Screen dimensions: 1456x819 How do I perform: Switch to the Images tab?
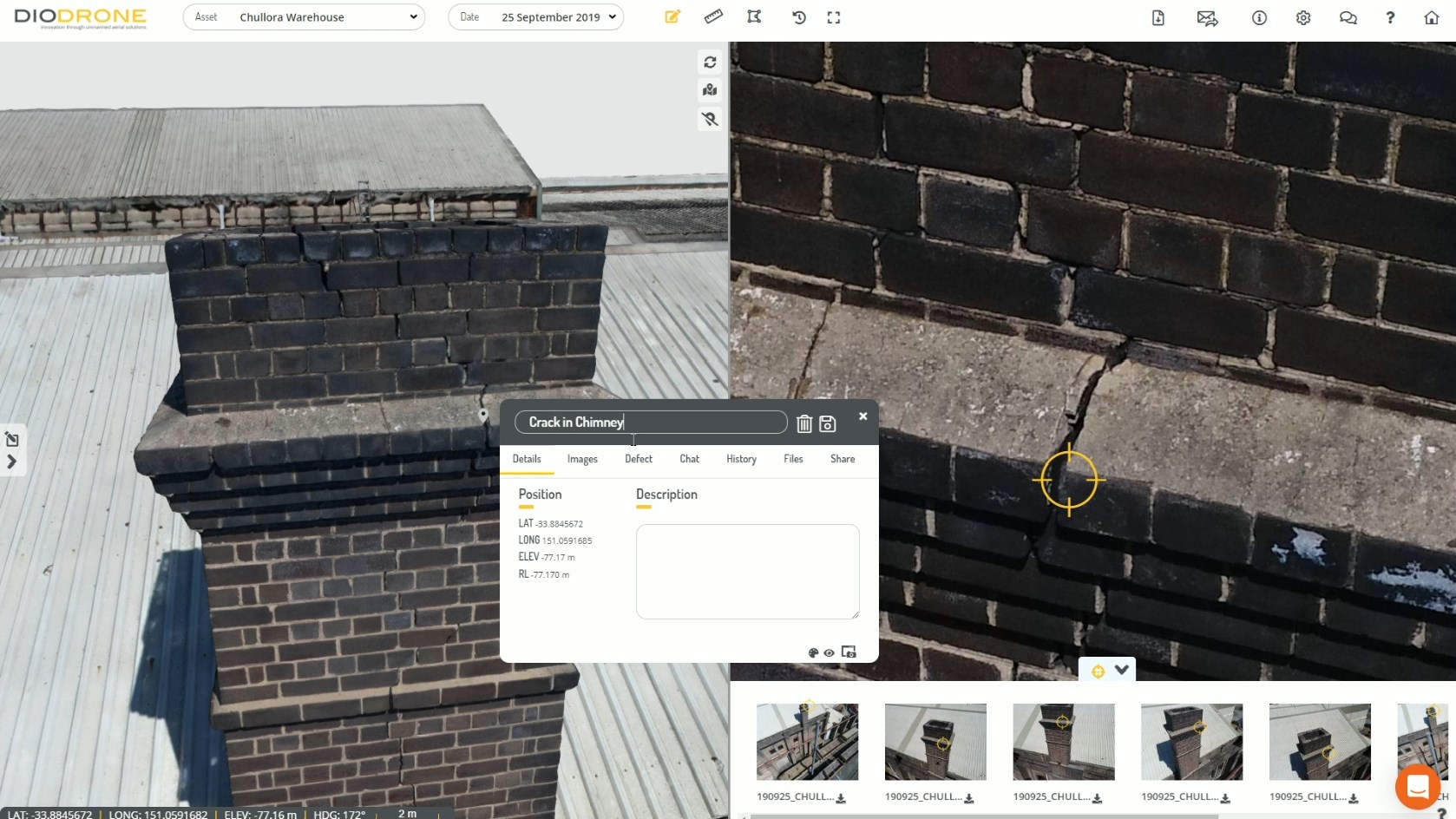point(581,459)
